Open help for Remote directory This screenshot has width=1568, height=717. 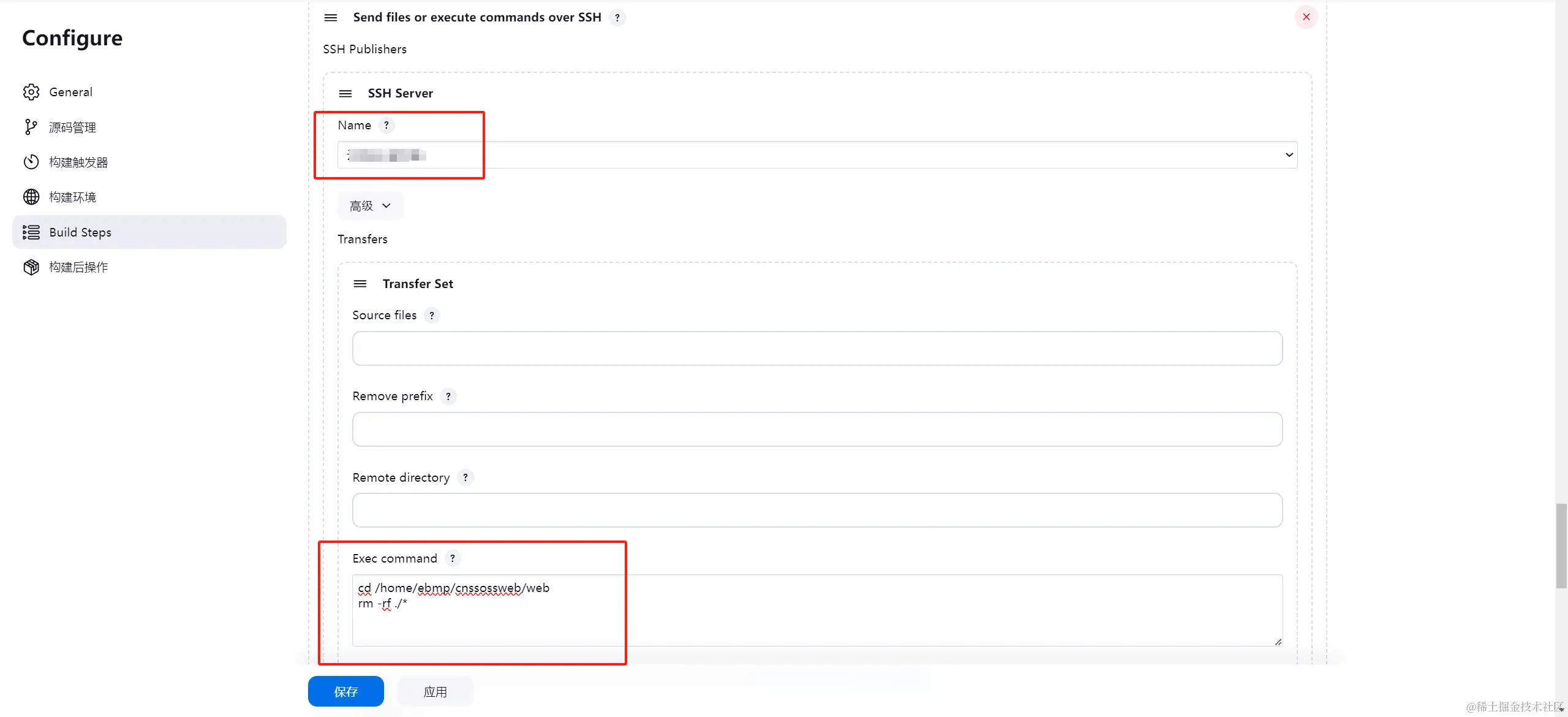(x=466, y=477)
